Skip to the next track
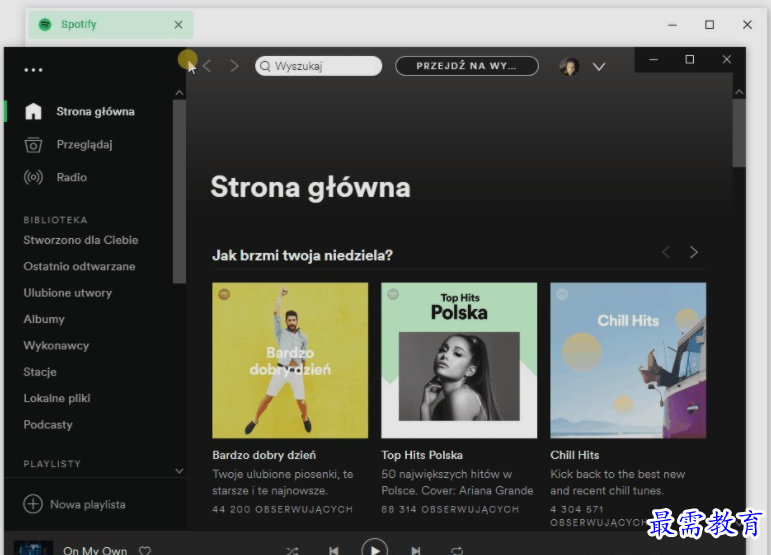Image resolution: width=771 pixels, height=555 pixels. click(415, 551)
